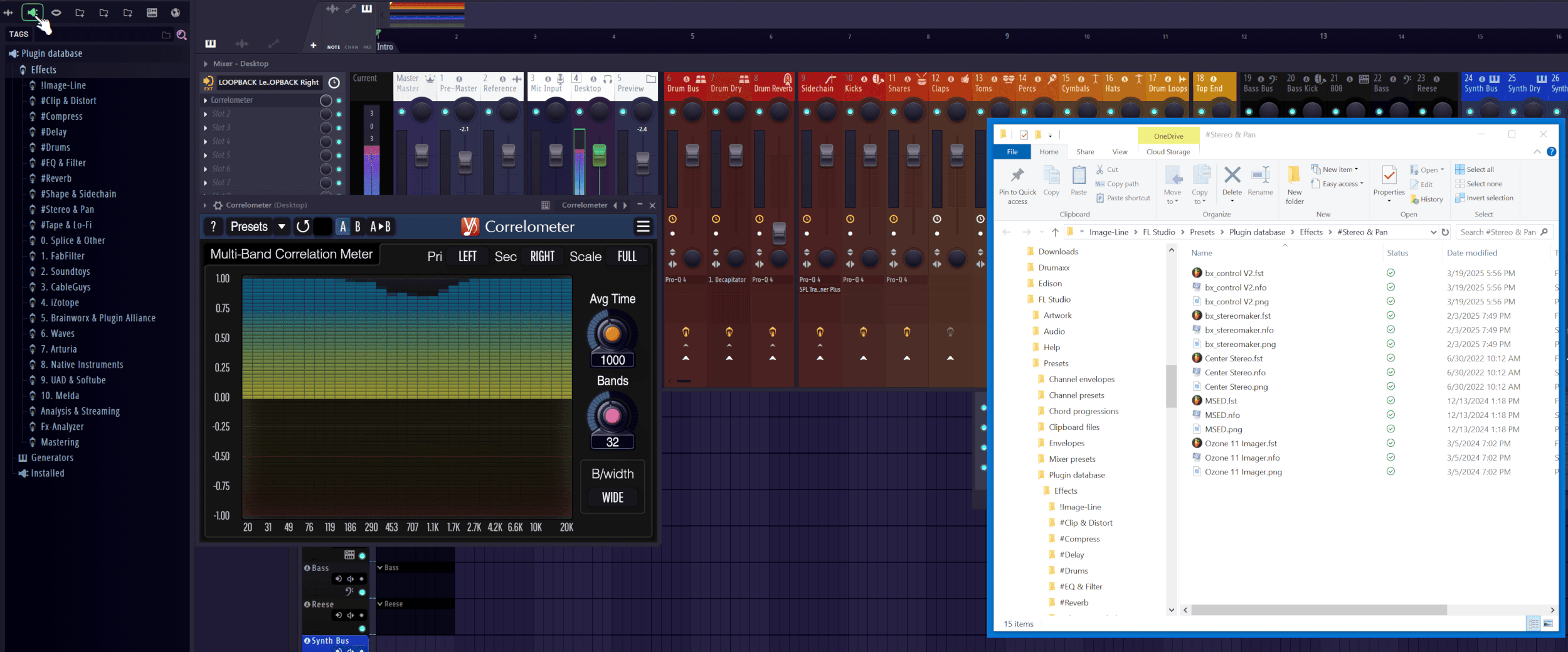Open the Share tab in File Explorer
This screenshot has height=652, width=1568.
pyautogui.click(x=1085, y=152)
